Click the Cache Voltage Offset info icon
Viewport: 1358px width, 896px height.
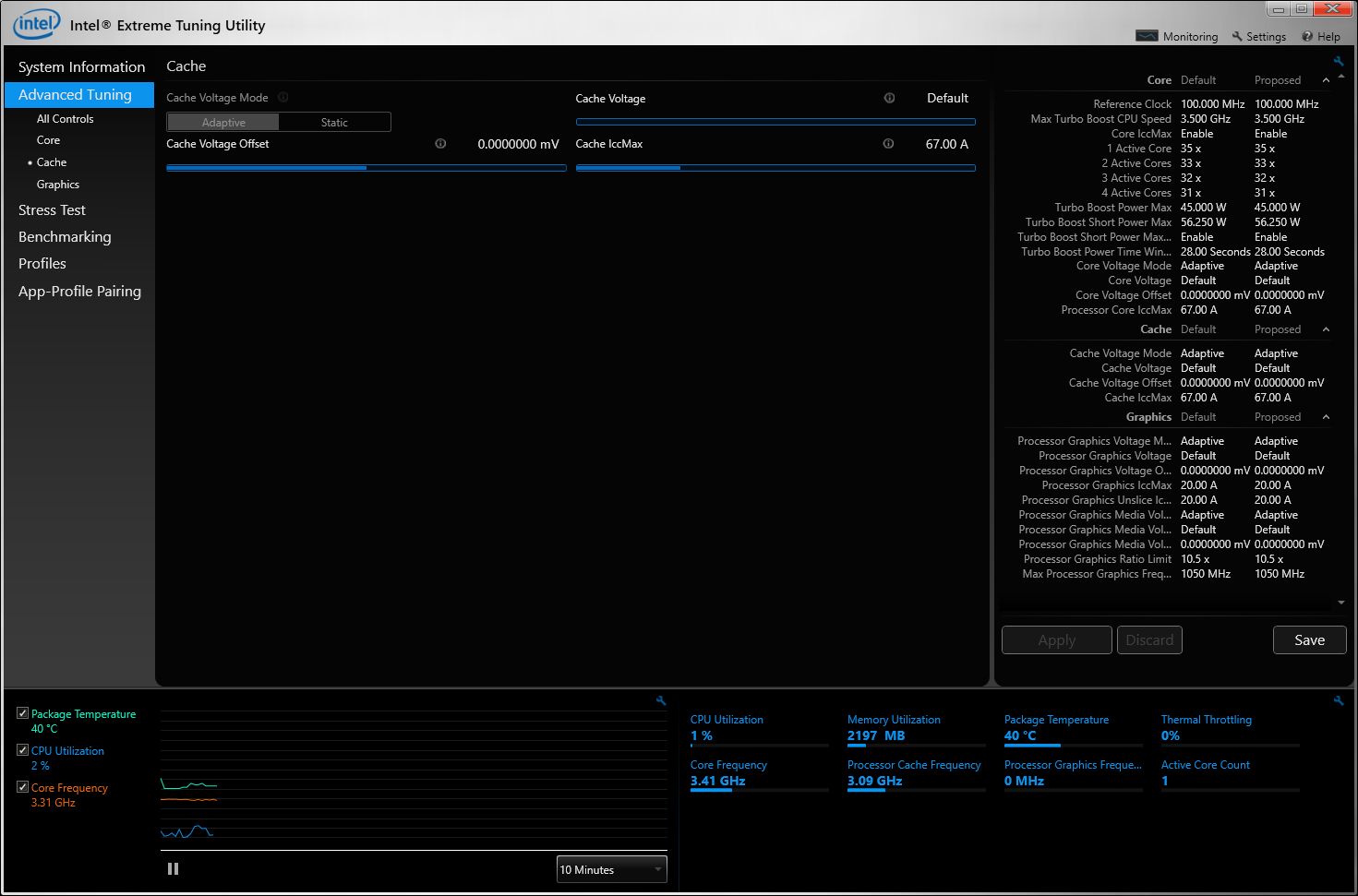point(440,144)
